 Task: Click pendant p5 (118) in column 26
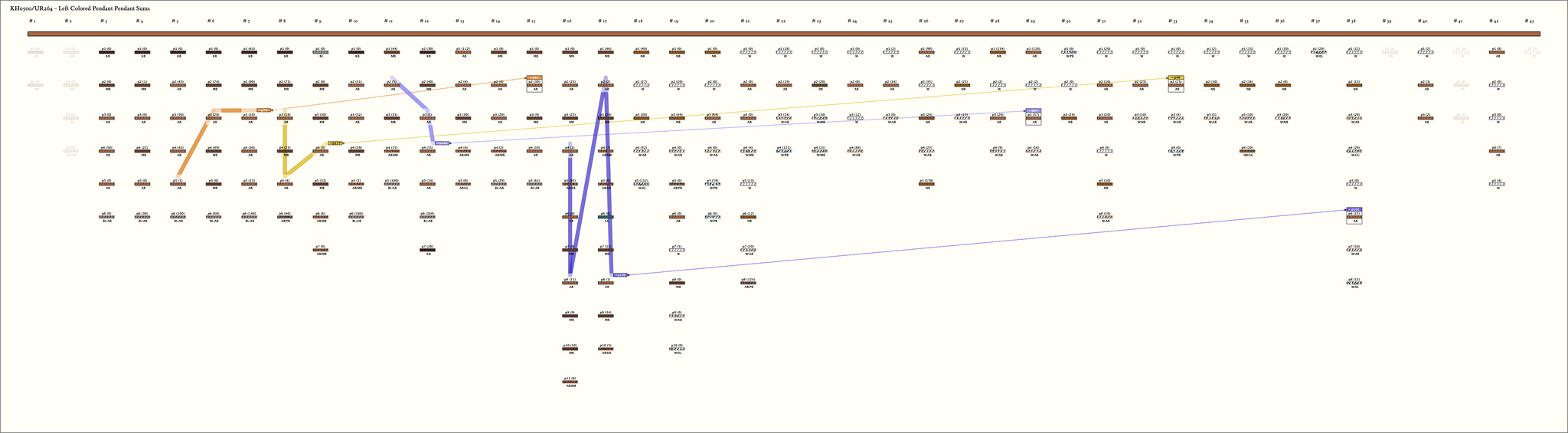click(926, 184)
